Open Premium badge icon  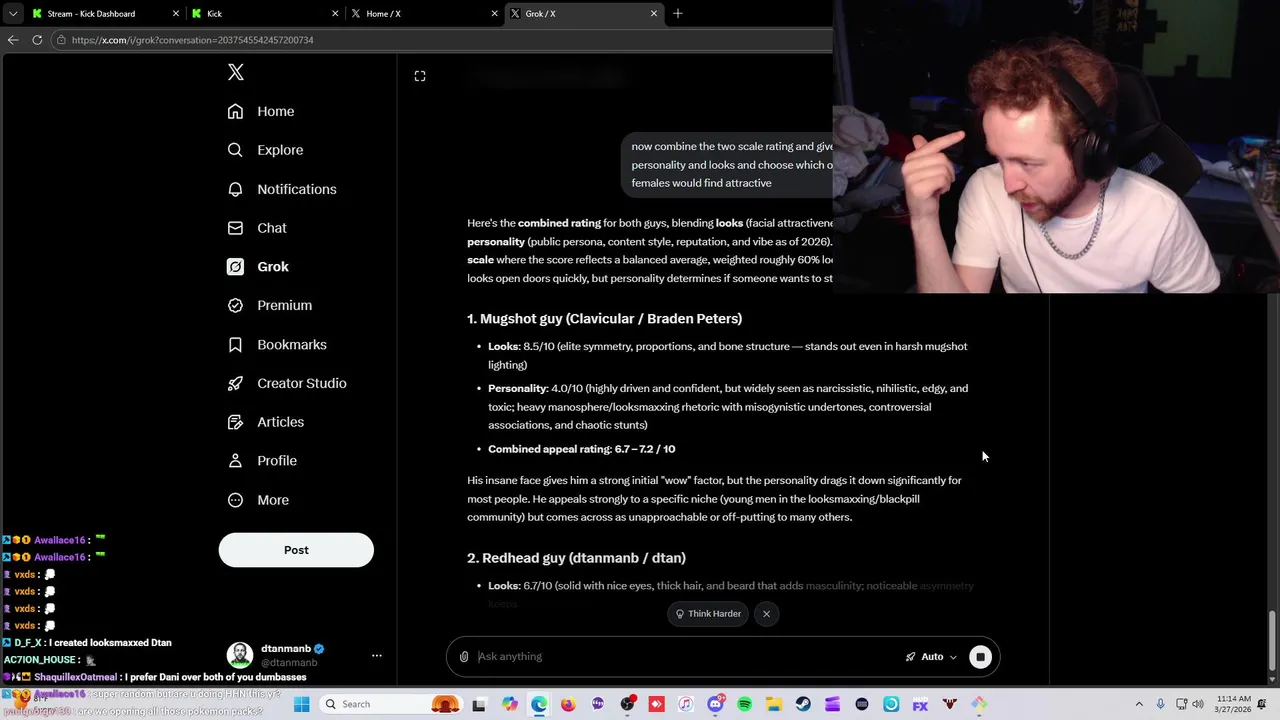tap(235, 305)
